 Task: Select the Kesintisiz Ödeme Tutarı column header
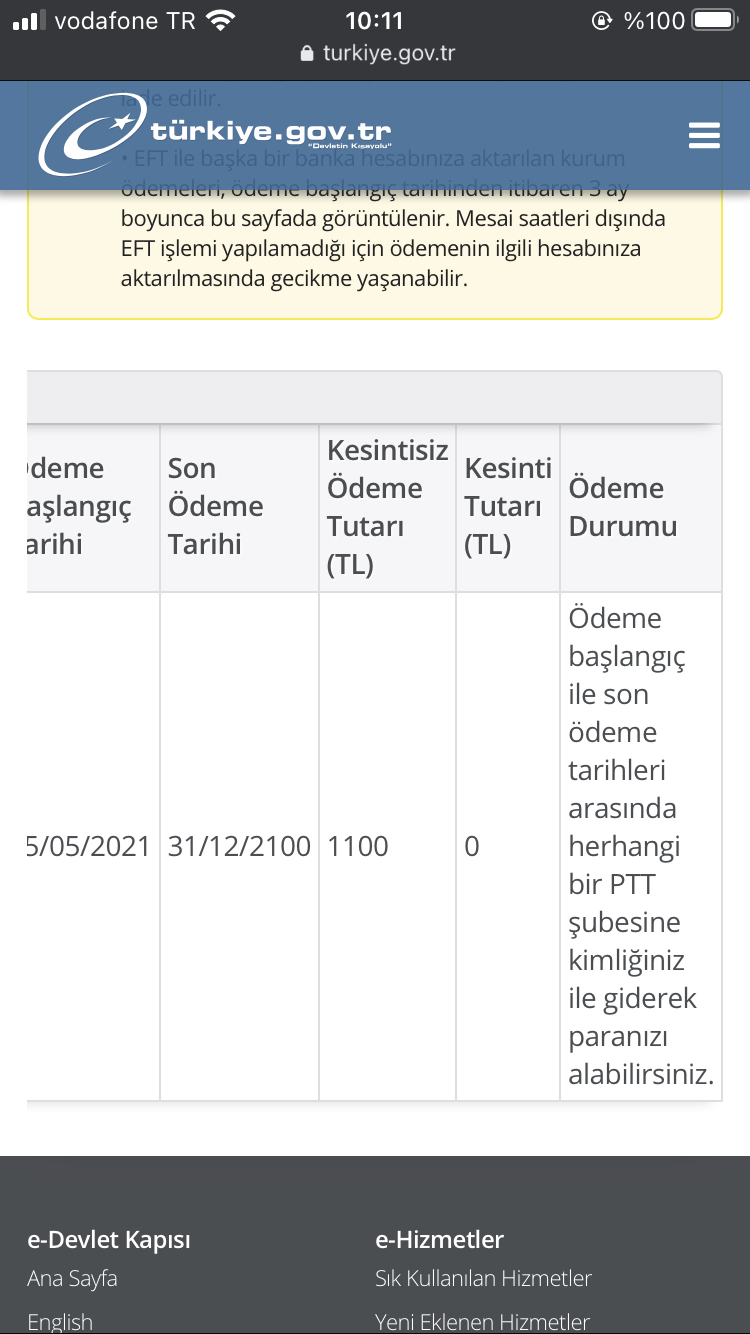point(387,507)
